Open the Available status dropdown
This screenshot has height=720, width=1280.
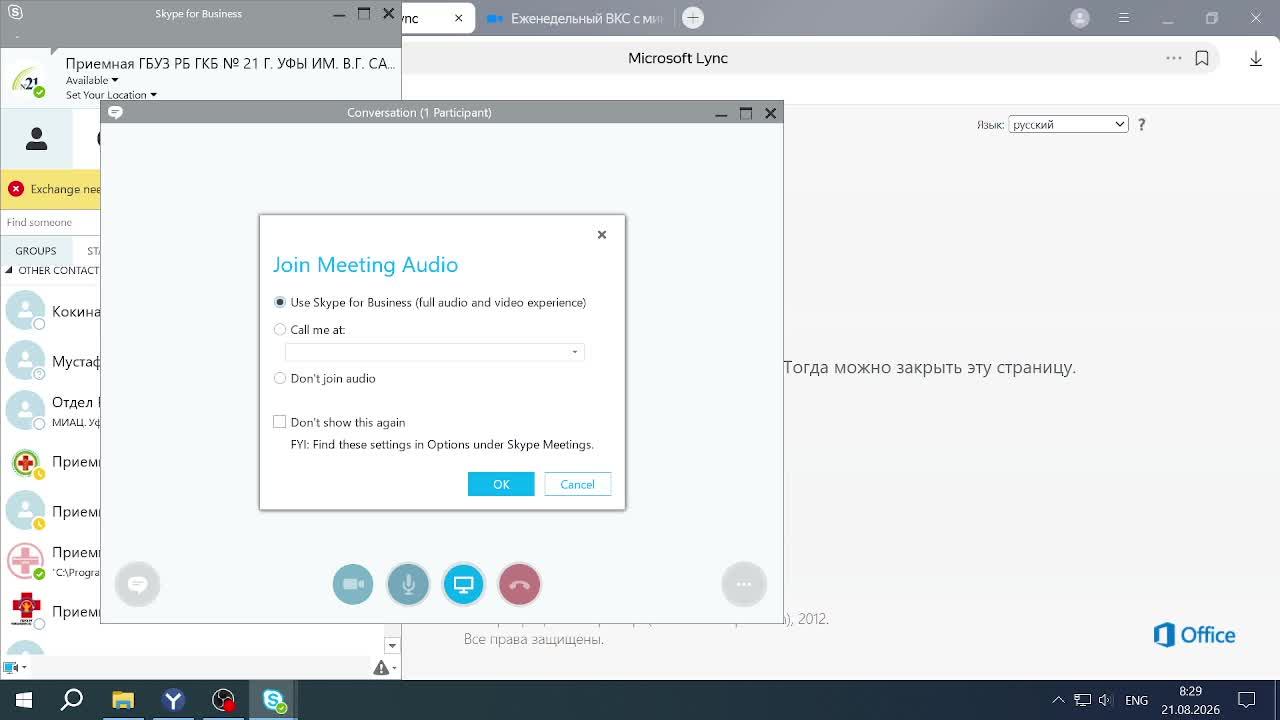[x=92, y=80]
